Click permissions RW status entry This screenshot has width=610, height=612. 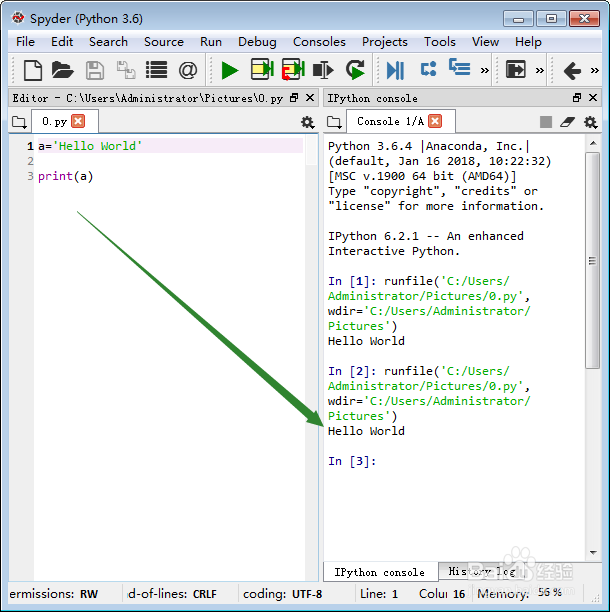(x=53, y=594)
